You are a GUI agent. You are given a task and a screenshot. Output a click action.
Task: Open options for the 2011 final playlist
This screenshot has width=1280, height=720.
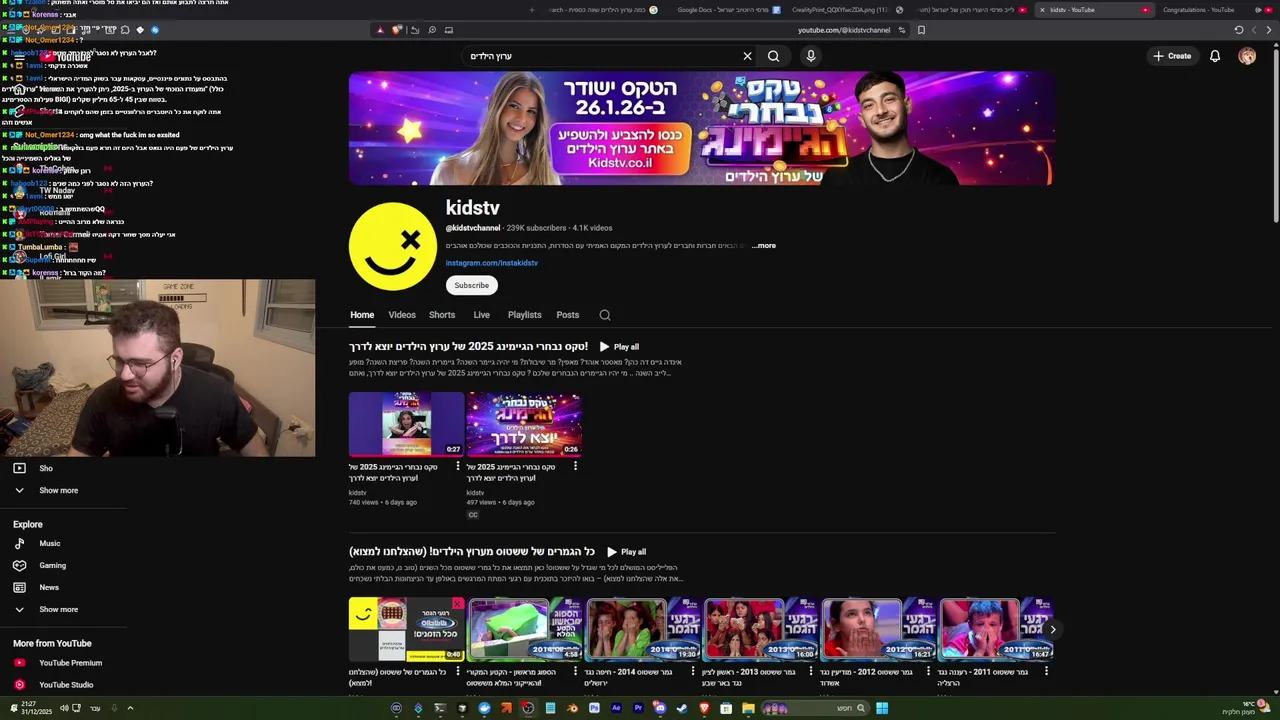tap(1046, 672)
